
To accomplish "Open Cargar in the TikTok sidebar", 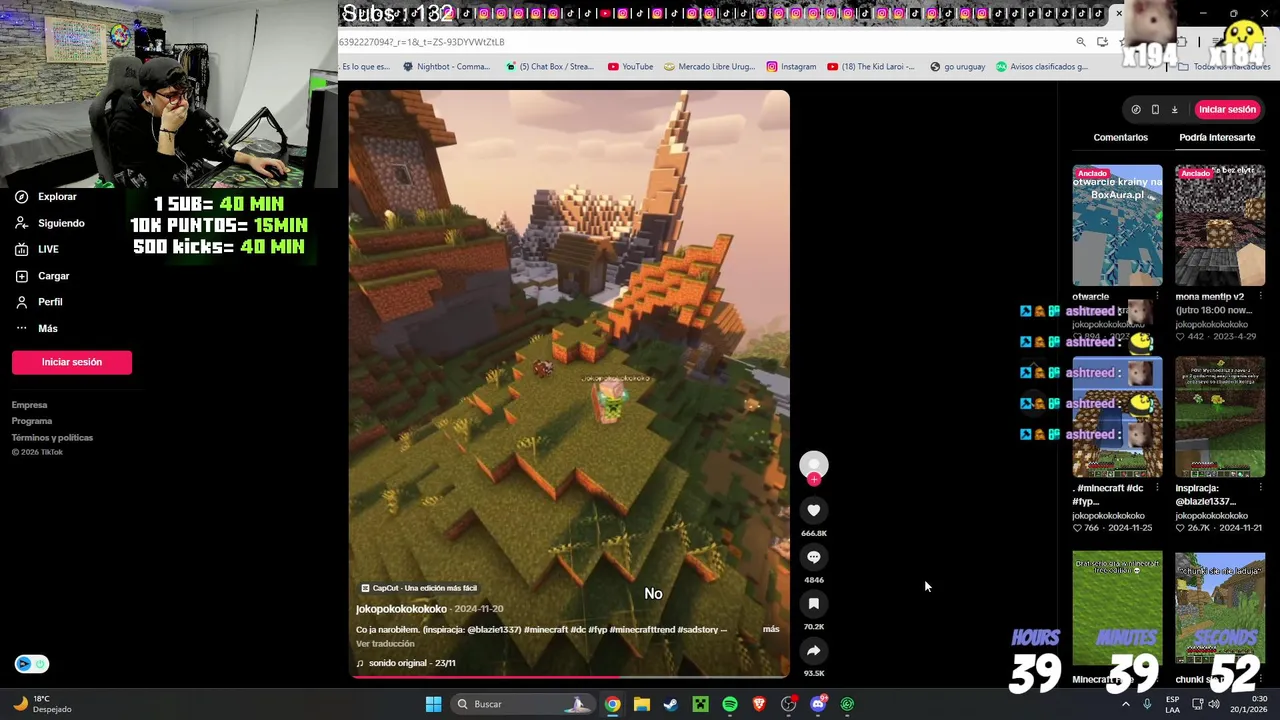I will (42, 276).
